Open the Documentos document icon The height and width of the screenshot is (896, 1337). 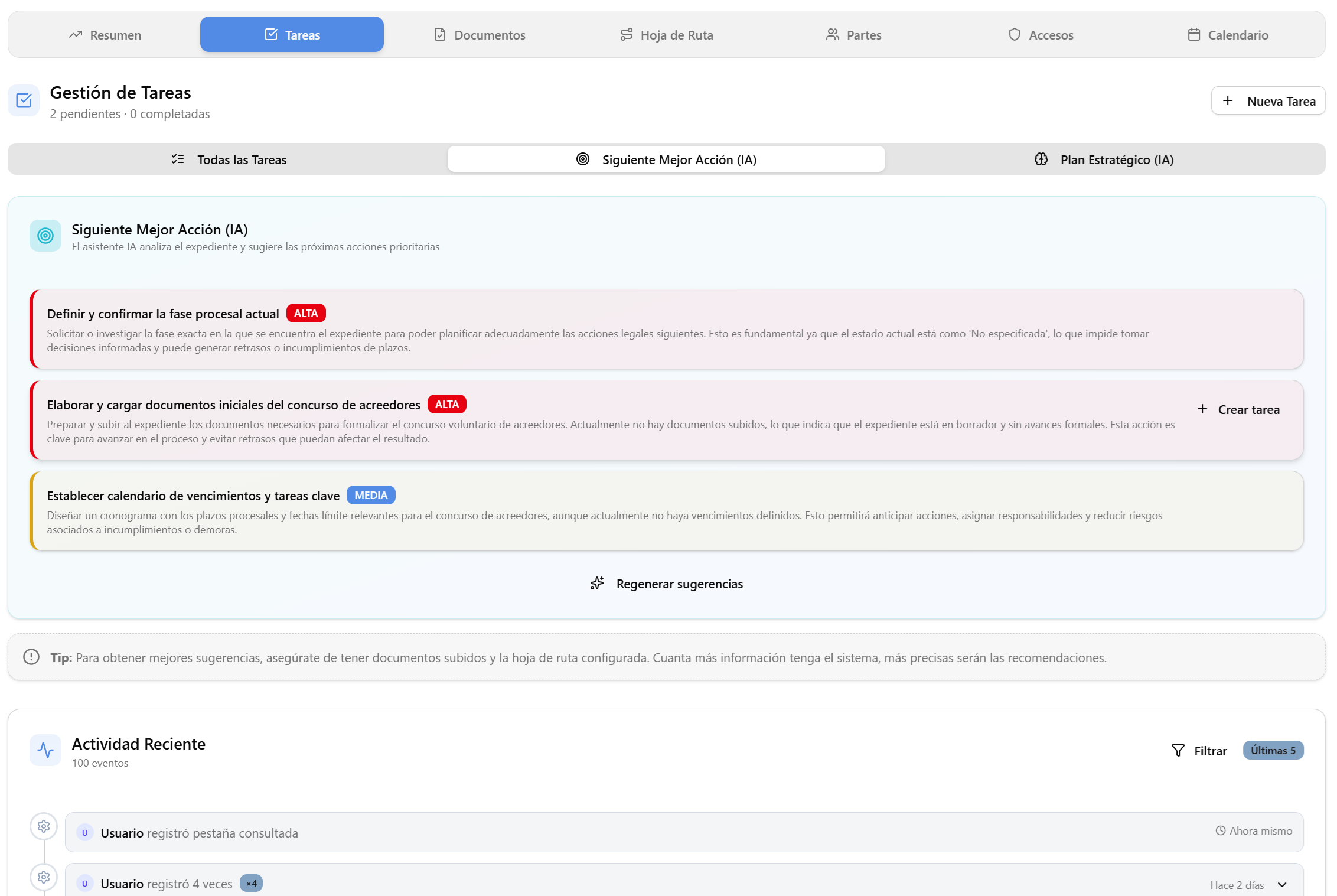[x=440, y=34]
